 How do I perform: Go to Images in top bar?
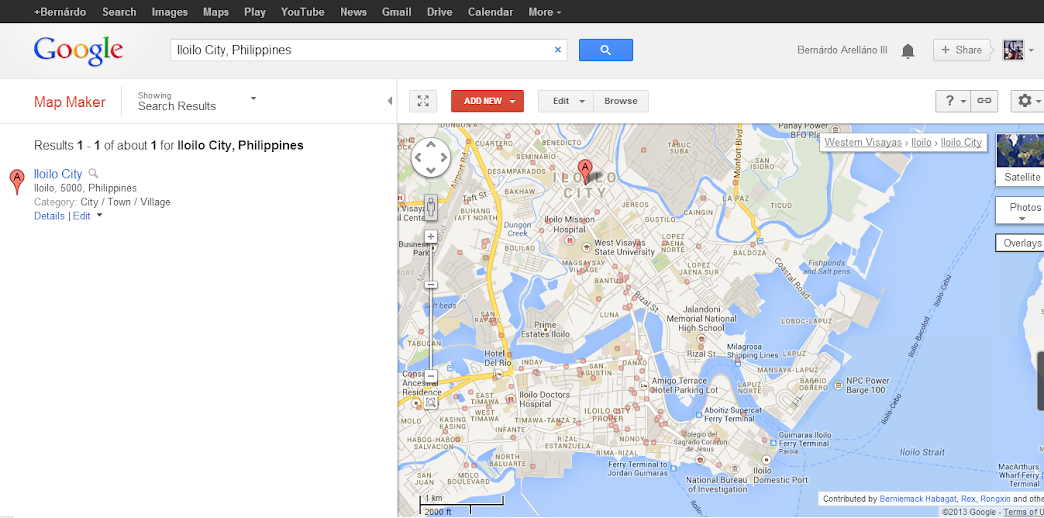click(x=170, y=12)
